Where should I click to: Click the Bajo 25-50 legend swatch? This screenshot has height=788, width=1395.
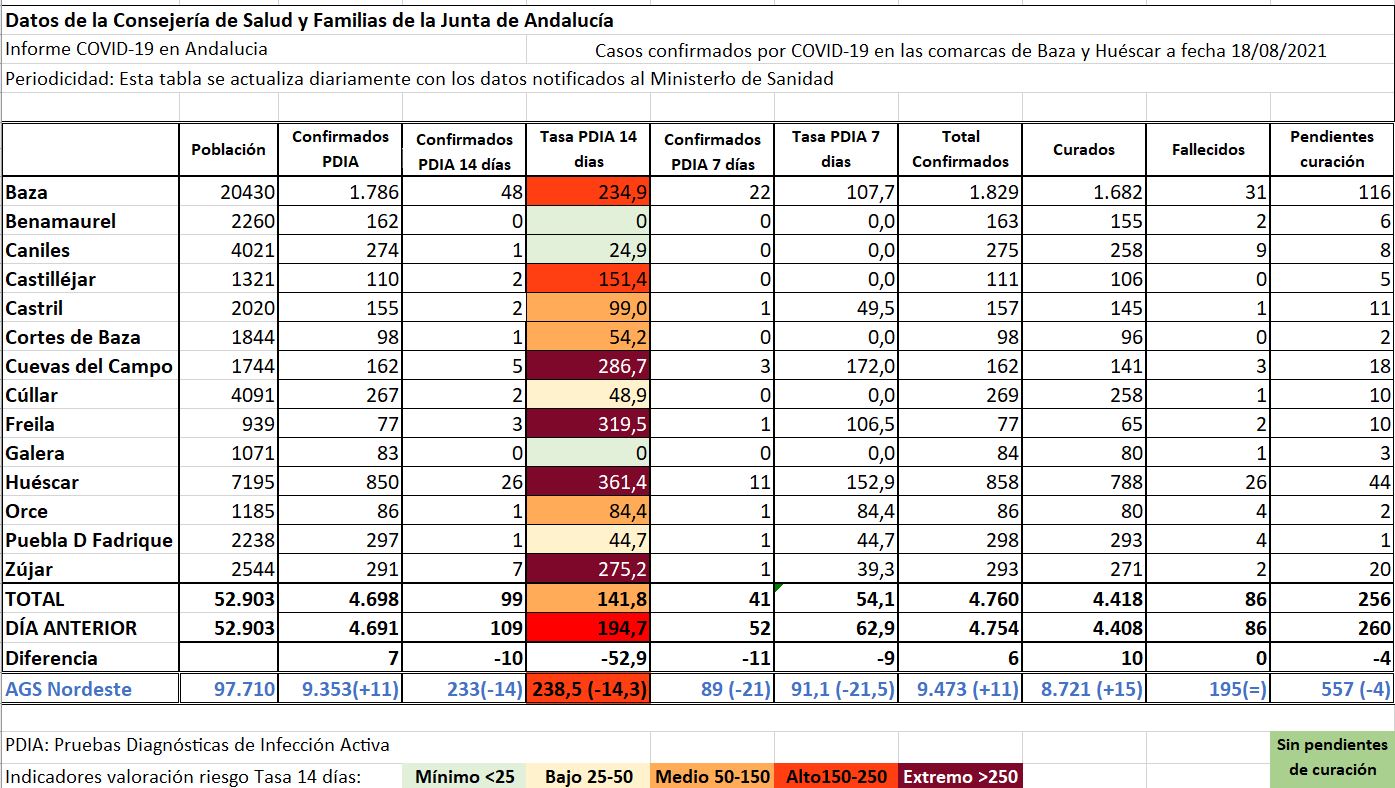(589, 776)
